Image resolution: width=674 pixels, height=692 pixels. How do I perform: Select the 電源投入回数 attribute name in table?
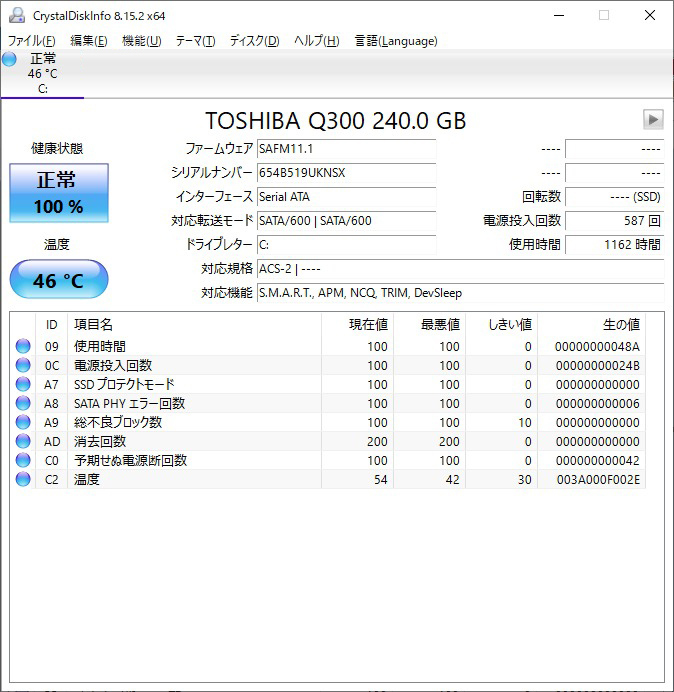pyautogui.click(x=113, y=365)
